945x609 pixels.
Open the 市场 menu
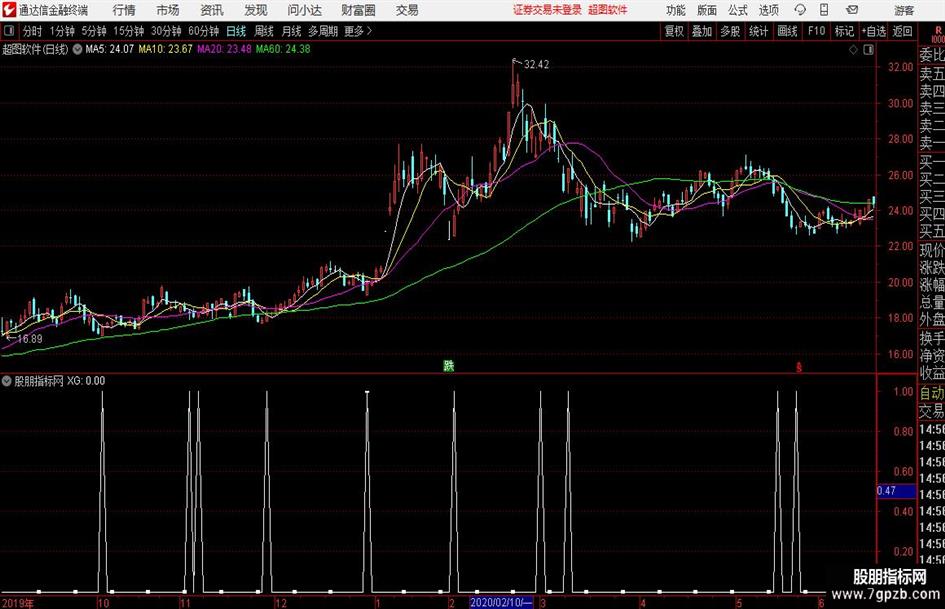click(168, 10)
